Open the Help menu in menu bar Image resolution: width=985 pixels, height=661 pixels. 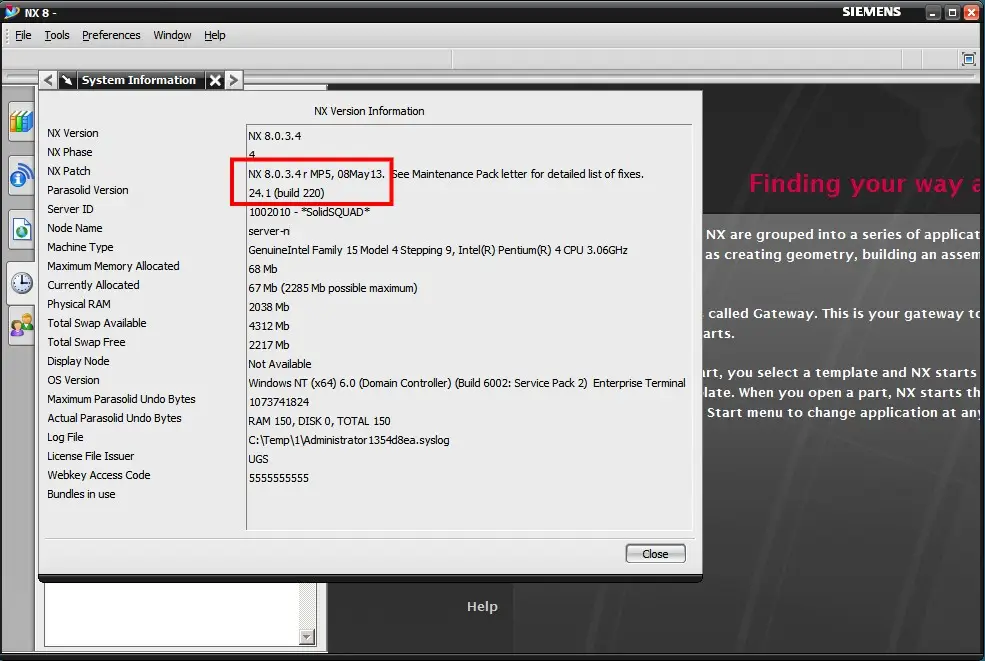pyautogui.click(x=215, y=35)
